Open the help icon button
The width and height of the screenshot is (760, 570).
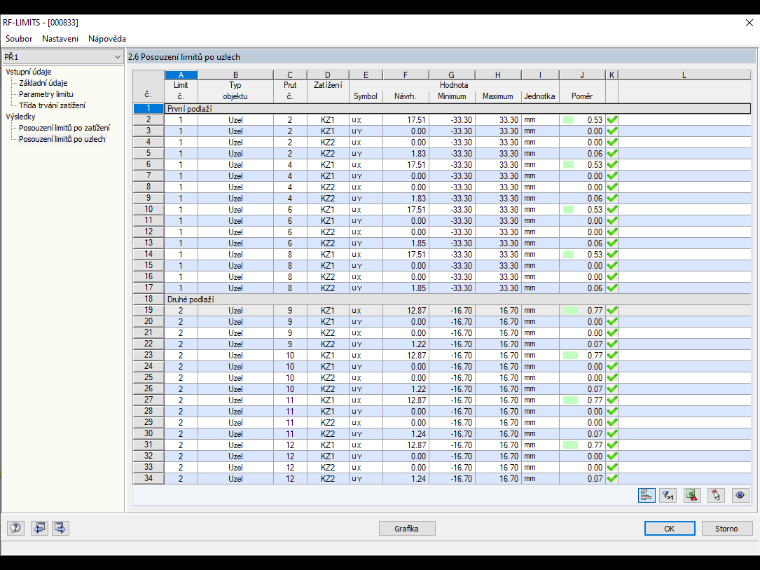coord(16,528)
